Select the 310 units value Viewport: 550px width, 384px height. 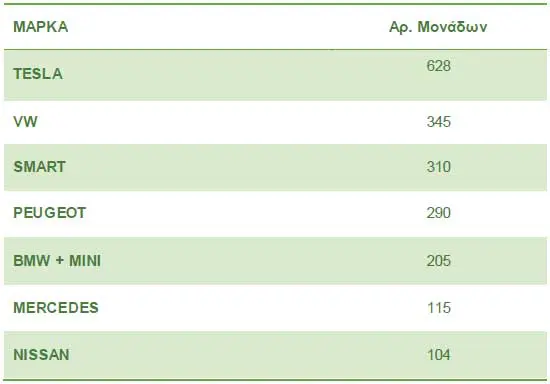(438, 167)
